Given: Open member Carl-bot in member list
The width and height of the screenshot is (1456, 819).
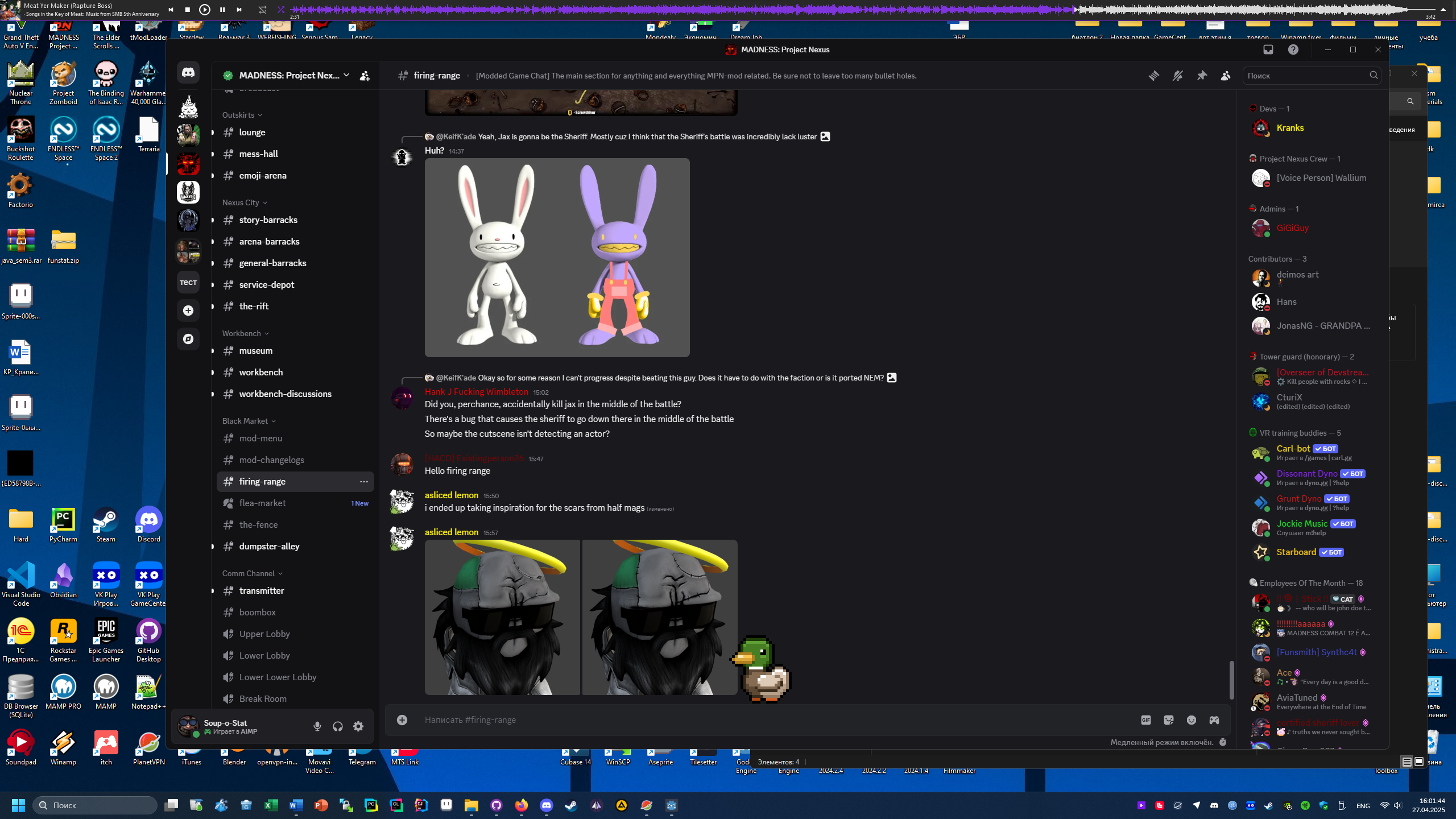Looking at the screenshot, I should (x=1314, y=453).
